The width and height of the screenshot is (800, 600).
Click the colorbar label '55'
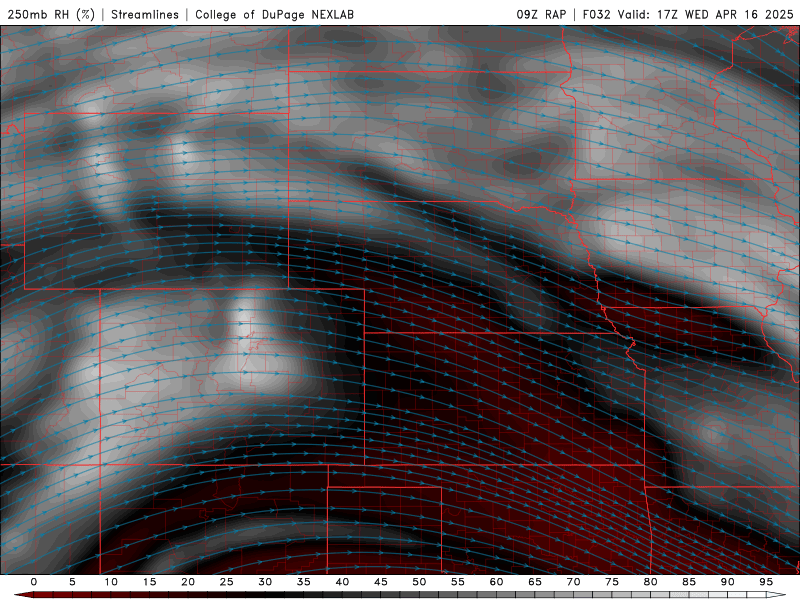click(458, 582)
